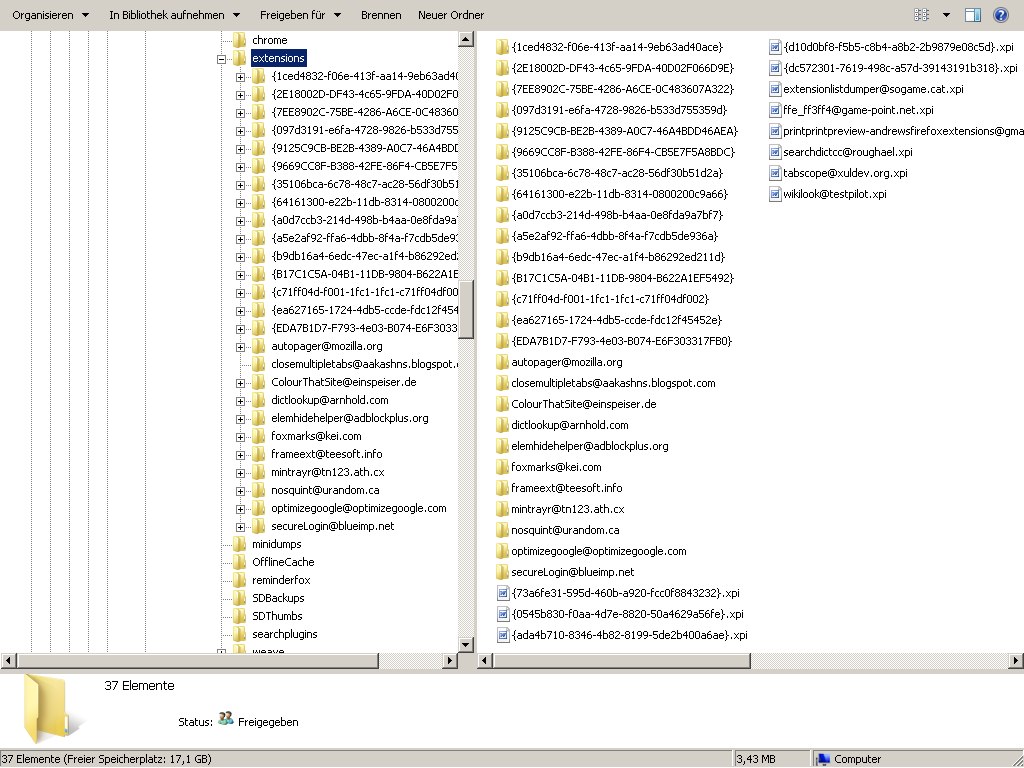Click extensionlistdumper@sogame.cat.xpi file icon
The image size is (1024, 768).
775,89
